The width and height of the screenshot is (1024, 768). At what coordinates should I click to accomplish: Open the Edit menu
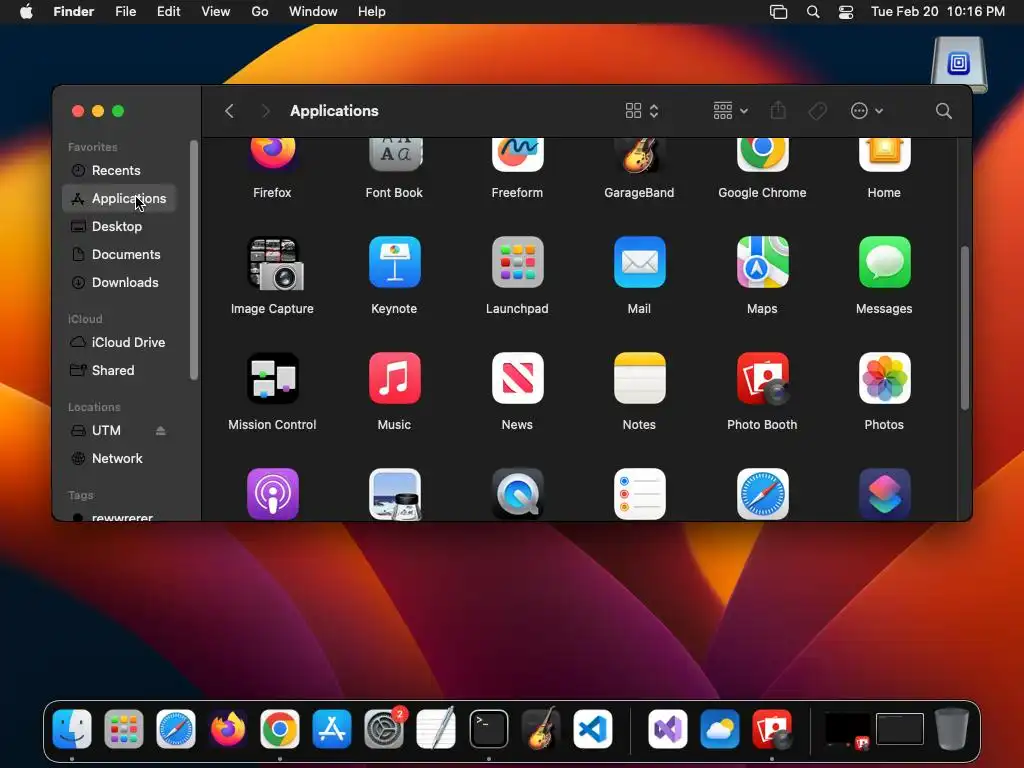click(x=168, y=12)
